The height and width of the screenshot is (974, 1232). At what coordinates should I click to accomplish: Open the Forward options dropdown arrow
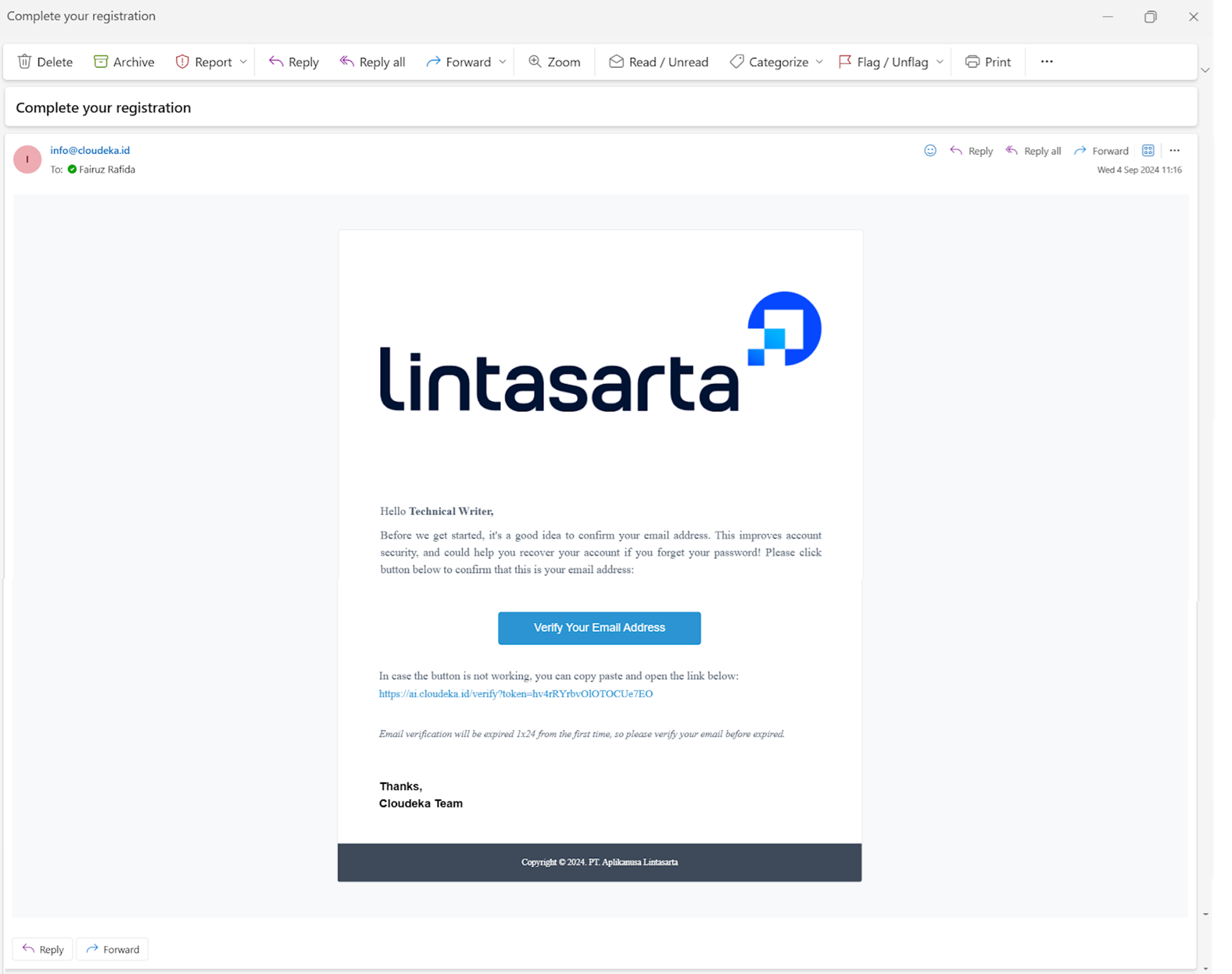coord(502,61)
